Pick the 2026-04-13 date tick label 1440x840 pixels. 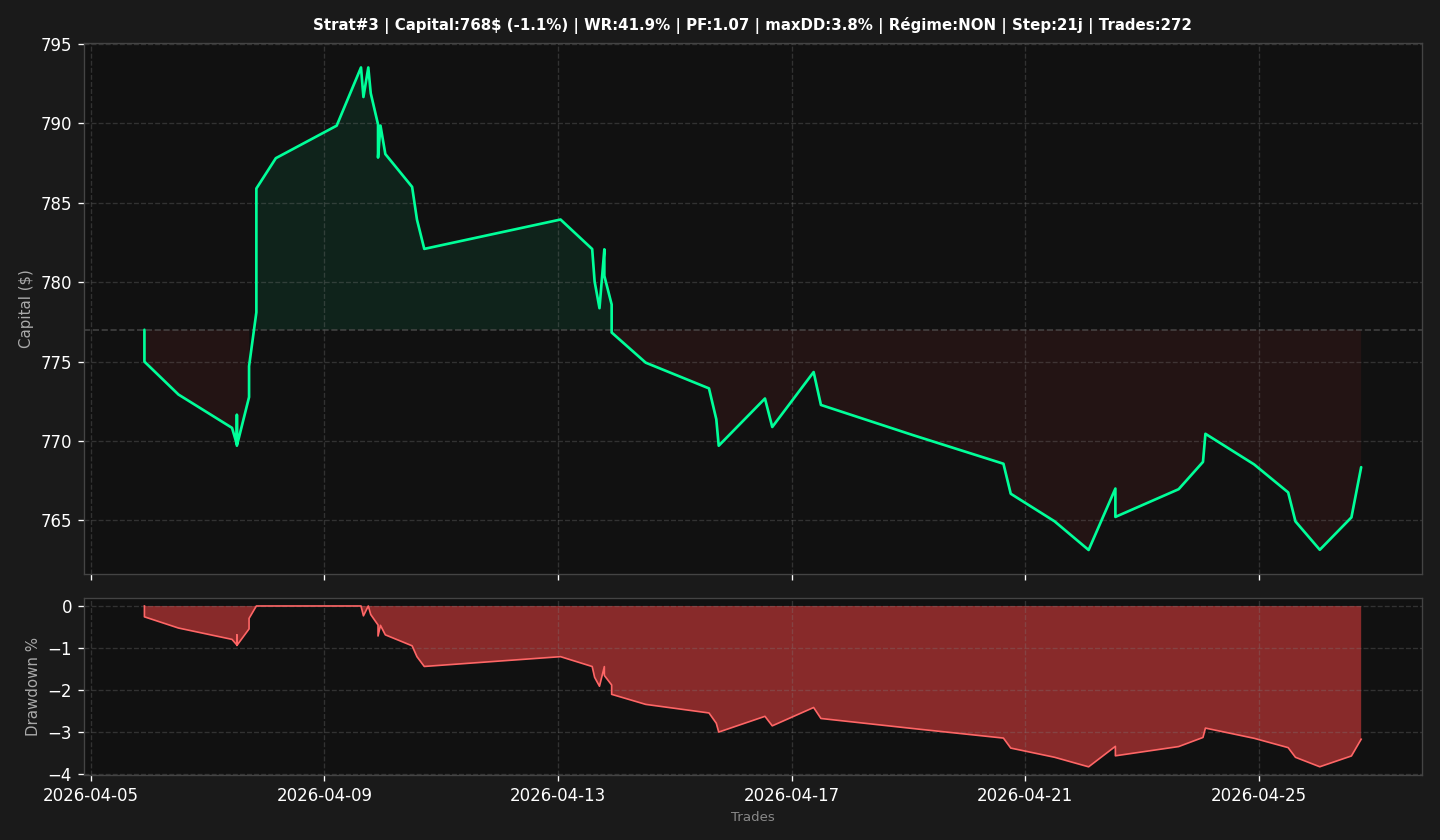tap(558, 795)
